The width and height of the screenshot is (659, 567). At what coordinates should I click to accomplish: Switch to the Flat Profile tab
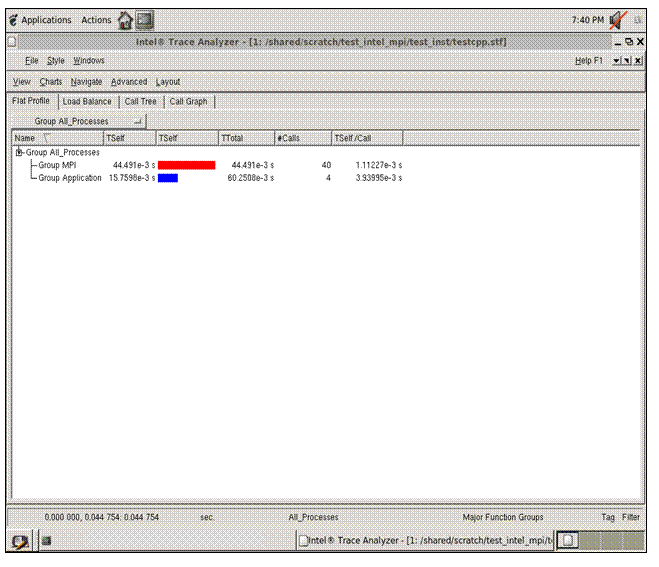[x=31, y=101]
